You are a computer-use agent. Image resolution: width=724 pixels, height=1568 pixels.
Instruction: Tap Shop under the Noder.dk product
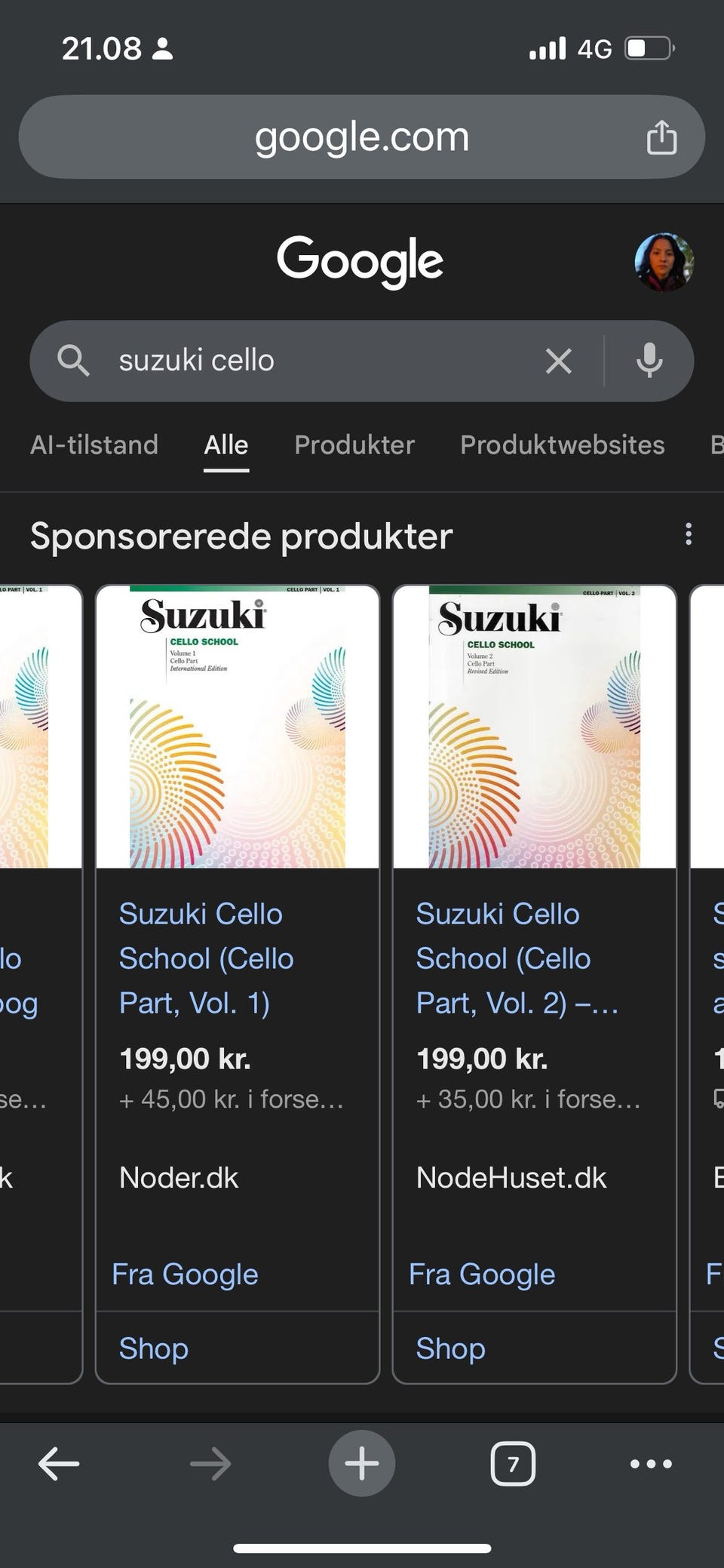click(154, 1348)
